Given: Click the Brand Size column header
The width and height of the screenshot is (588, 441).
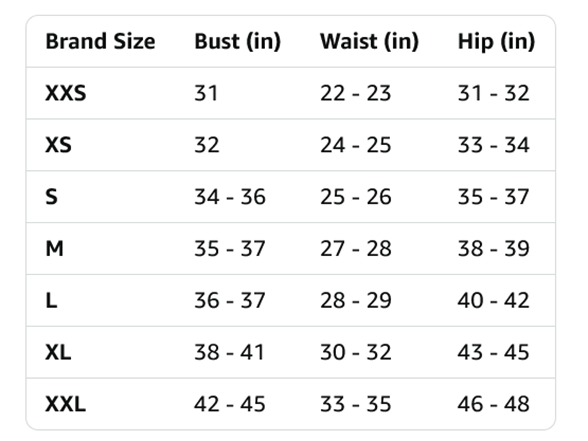Looking at the screenshot, I should [100, 41].
